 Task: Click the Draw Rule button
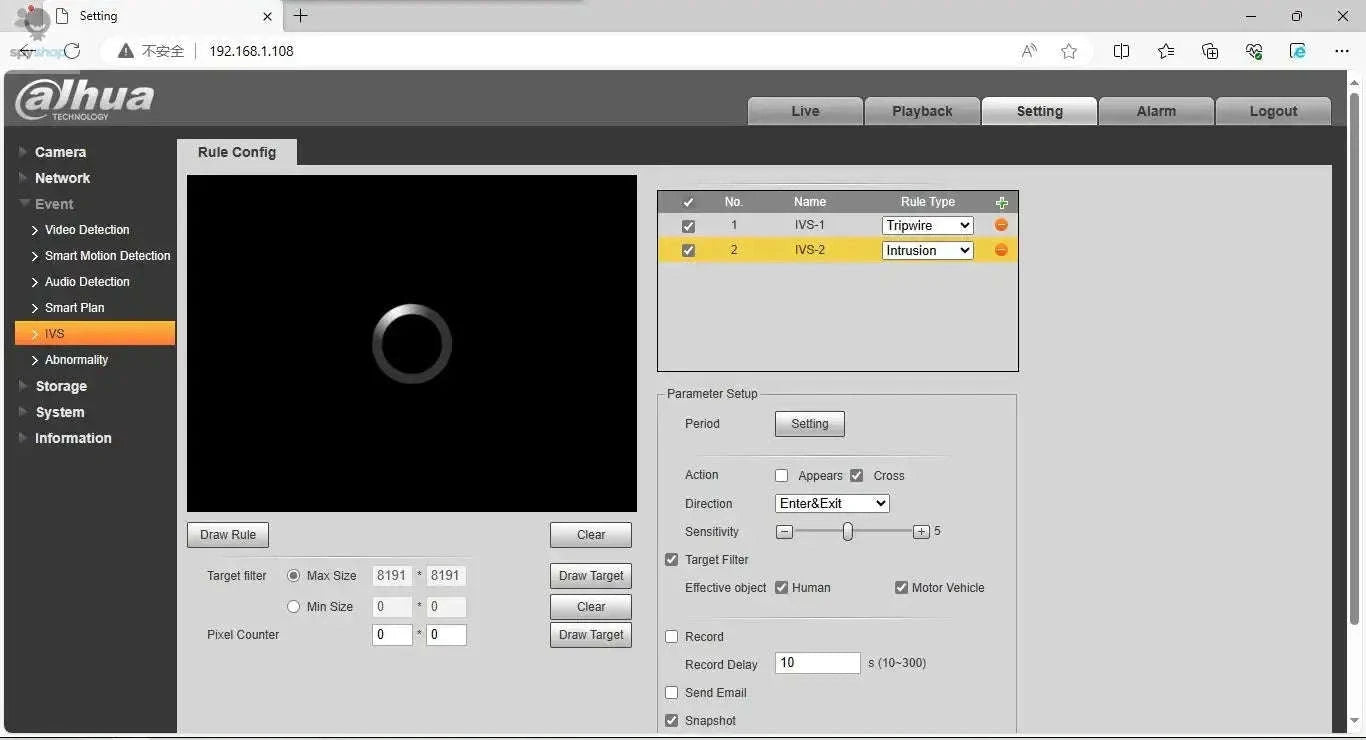coord(228,535)
